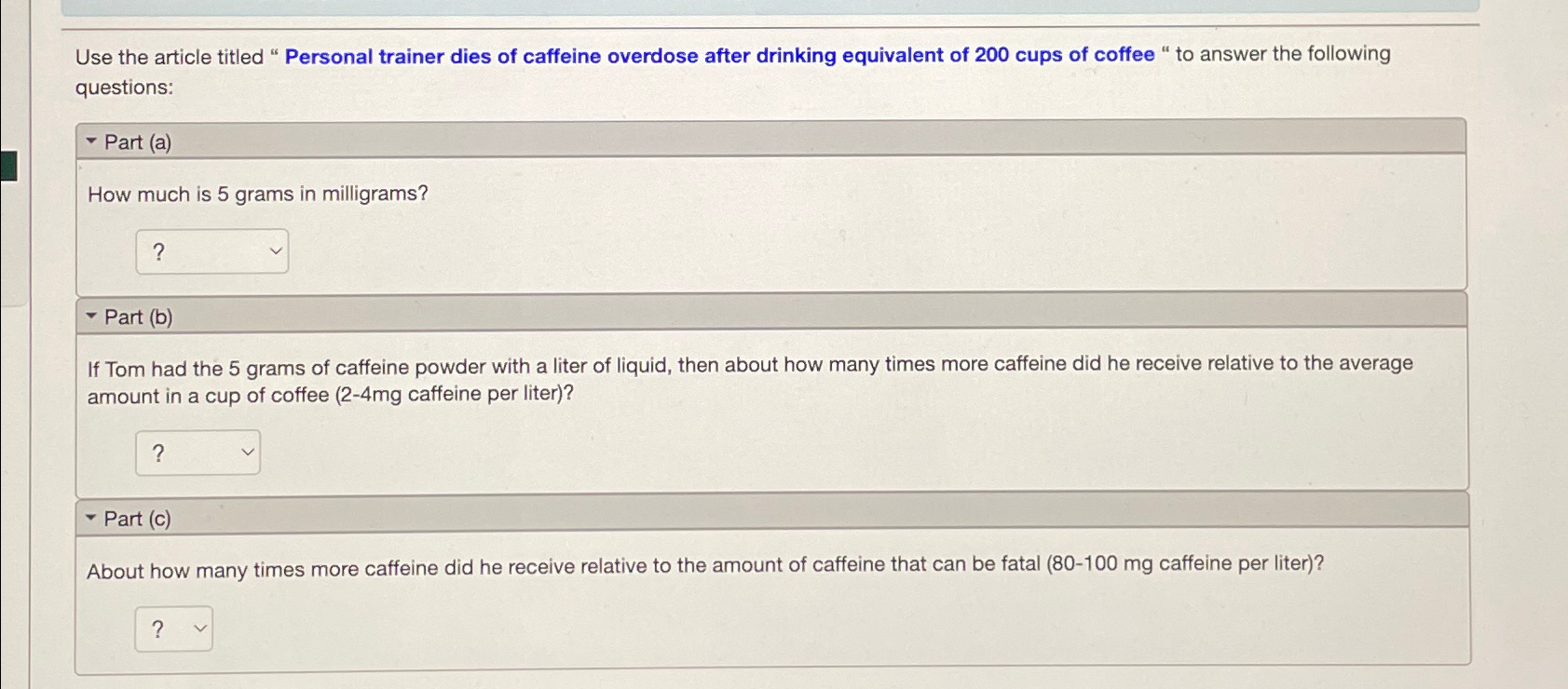The image size is (1568, 689).
Task: Open the caffeine overdose article link
Action: coord(717,55)
